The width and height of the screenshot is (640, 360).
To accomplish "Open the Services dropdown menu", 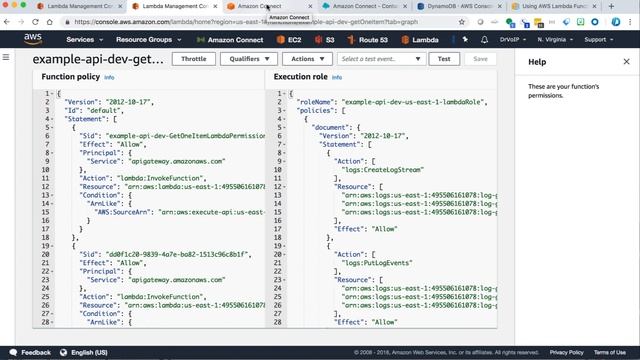I will pos(84,40).
